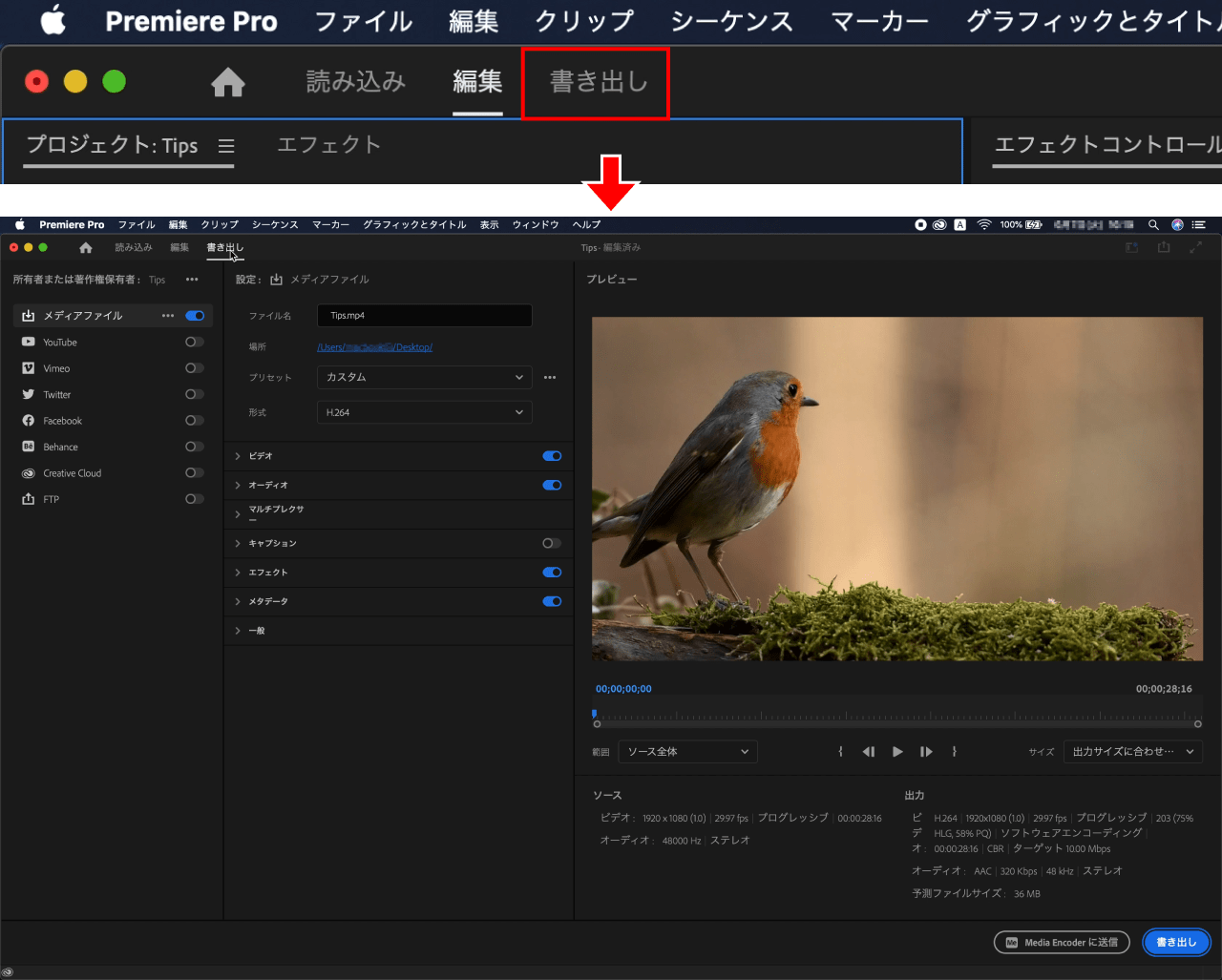Switch to highlighted 書き出し tab in top image
This screenshot has width=1222, height=980.
click(x=599, y=82)
